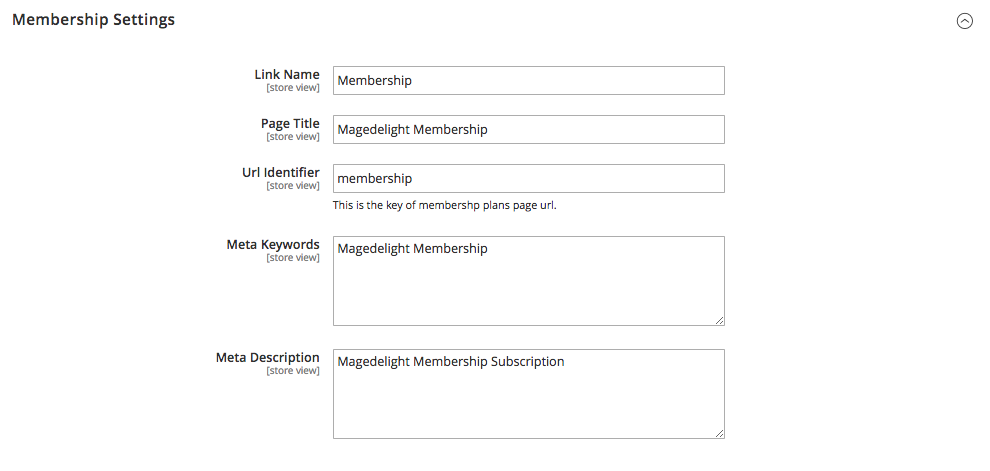
Task: Click inside the Meta Description textarea
Action: pyautogui.click(x=528, y=394)
